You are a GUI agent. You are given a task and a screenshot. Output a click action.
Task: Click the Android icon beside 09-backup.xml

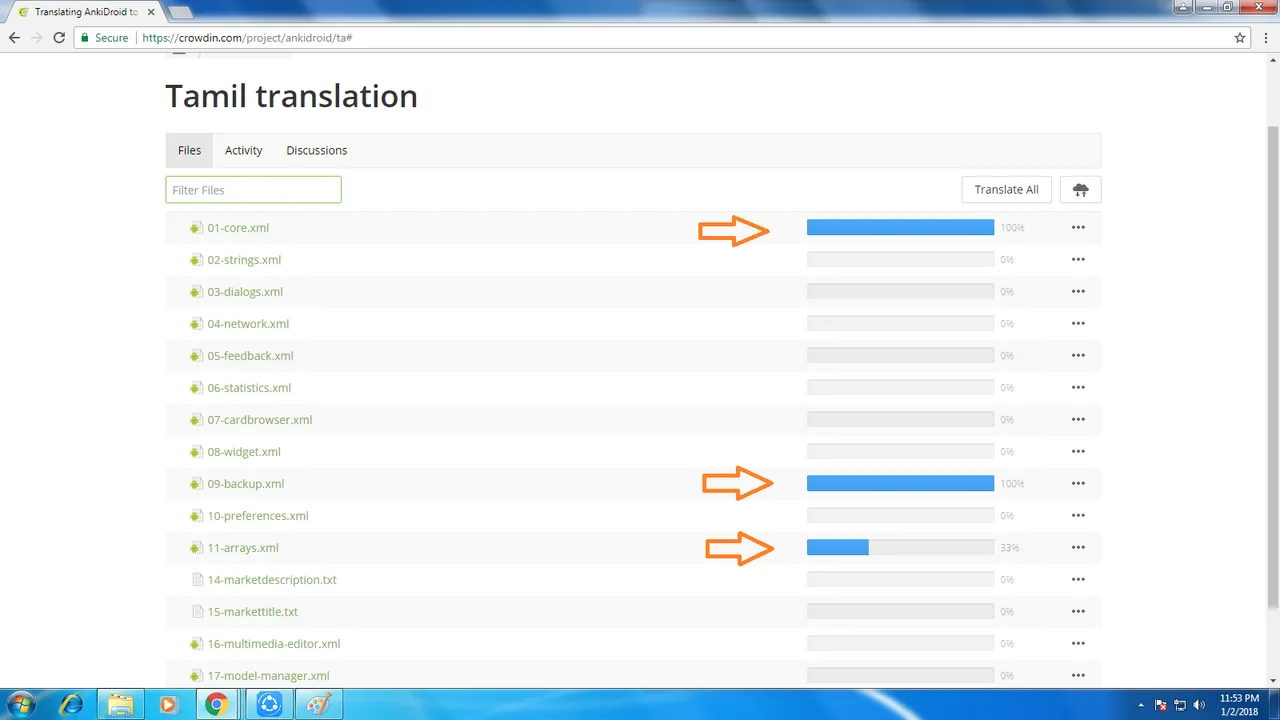click(196, 484)
